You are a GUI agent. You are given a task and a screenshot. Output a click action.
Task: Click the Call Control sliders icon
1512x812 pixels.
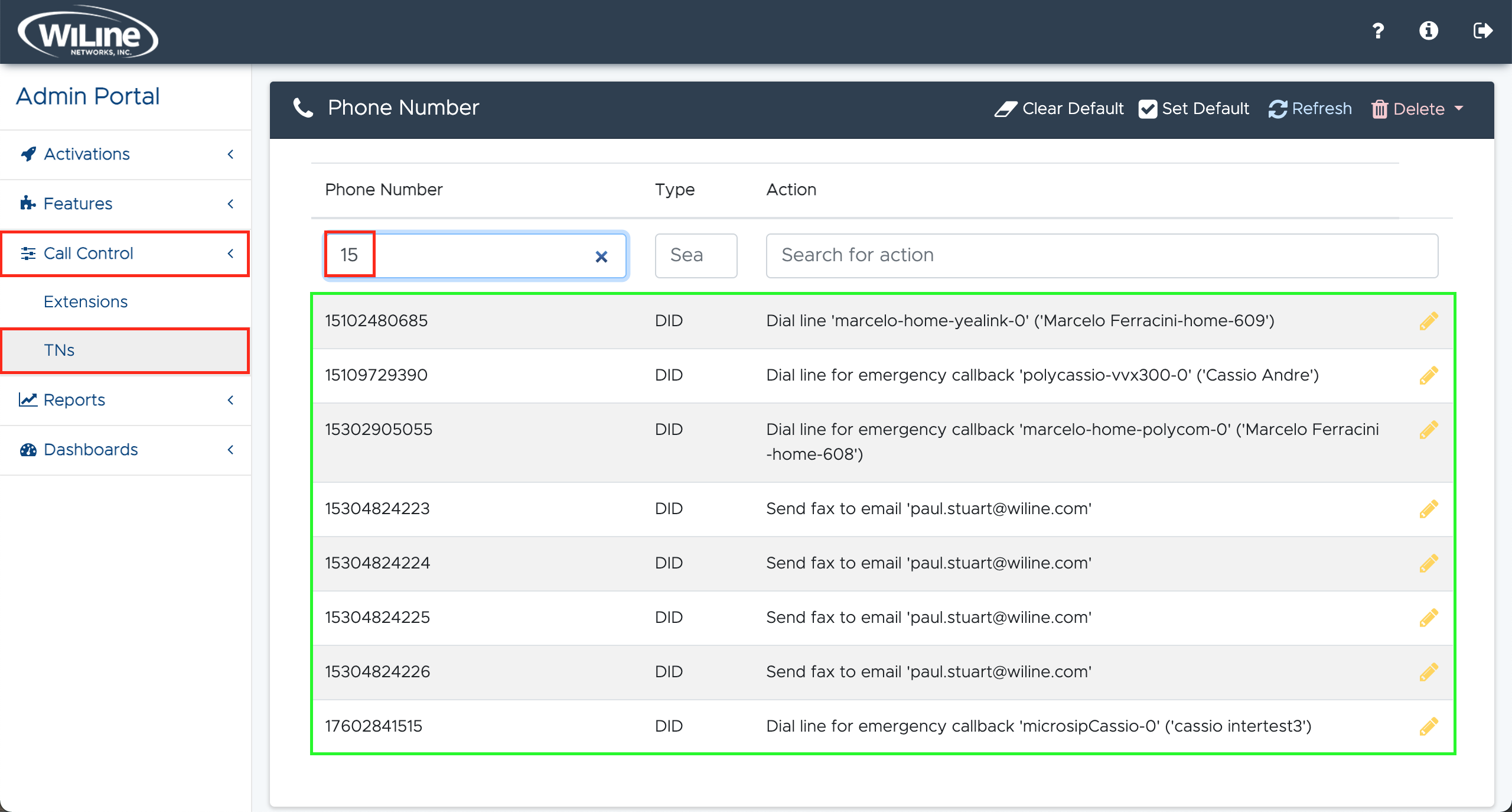click(x=28, y=254)
